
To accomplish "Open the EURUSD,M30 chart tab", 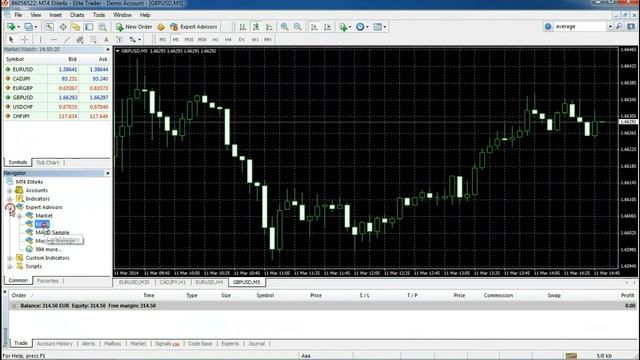I will pos(134,282).
